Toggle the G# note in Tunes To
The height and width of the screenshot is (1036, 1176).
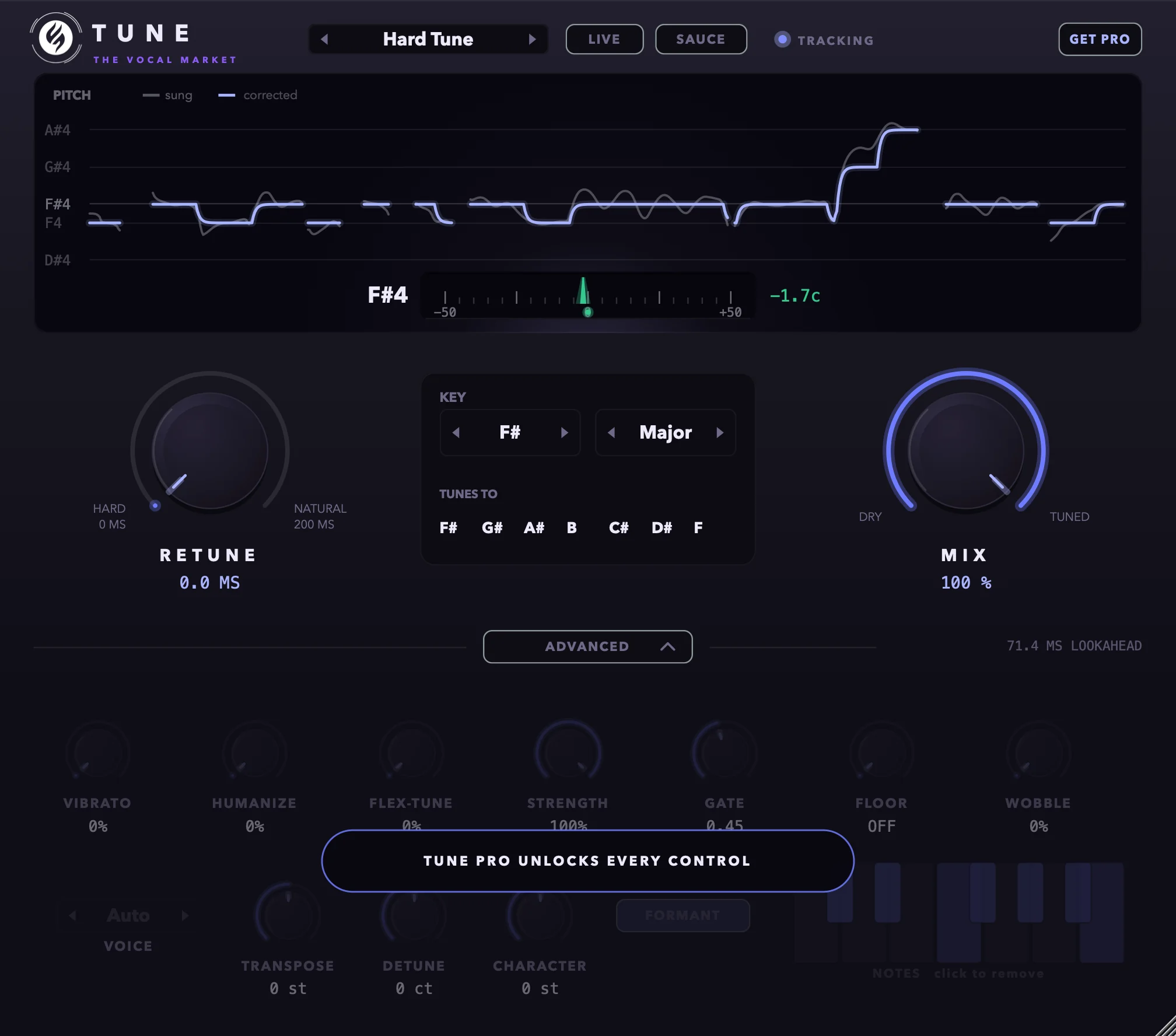point(492,528)
